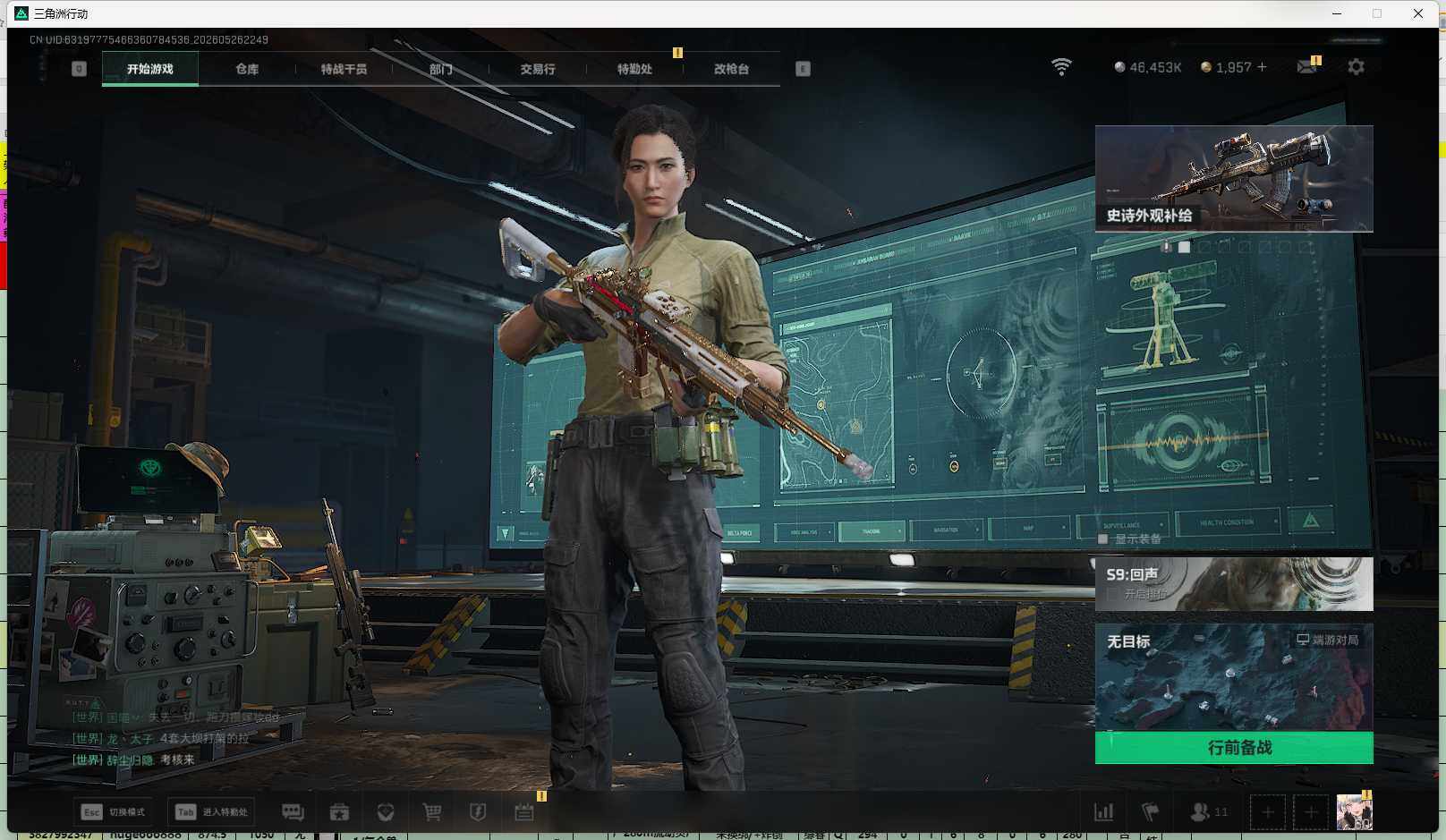Open the 特战干员 tab
Viewport: 1446px width, 840px height.
pos(344,69)
